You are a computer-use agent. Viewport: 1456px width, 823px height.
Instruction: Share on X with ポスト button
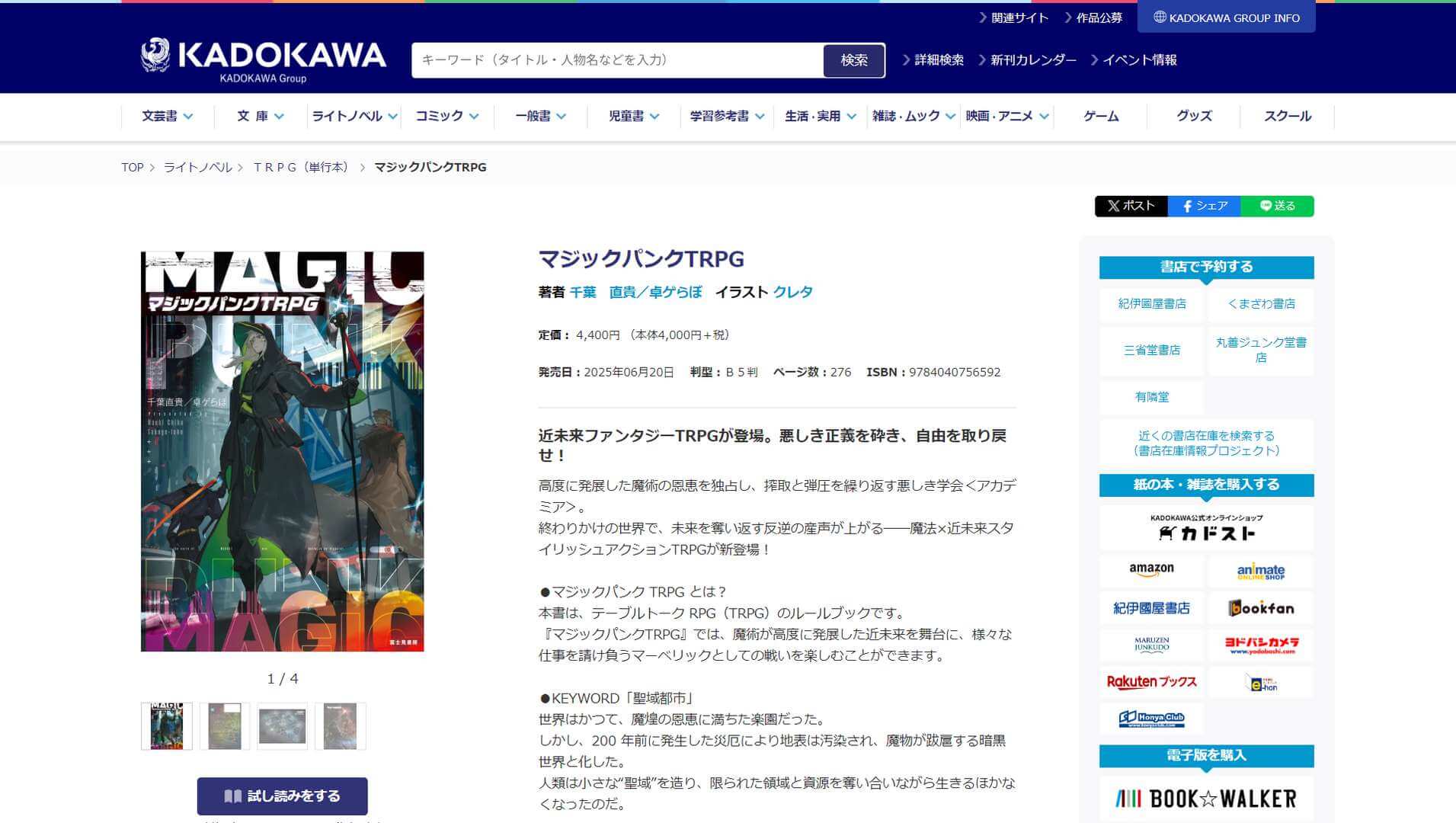(x=1131, y=206)
